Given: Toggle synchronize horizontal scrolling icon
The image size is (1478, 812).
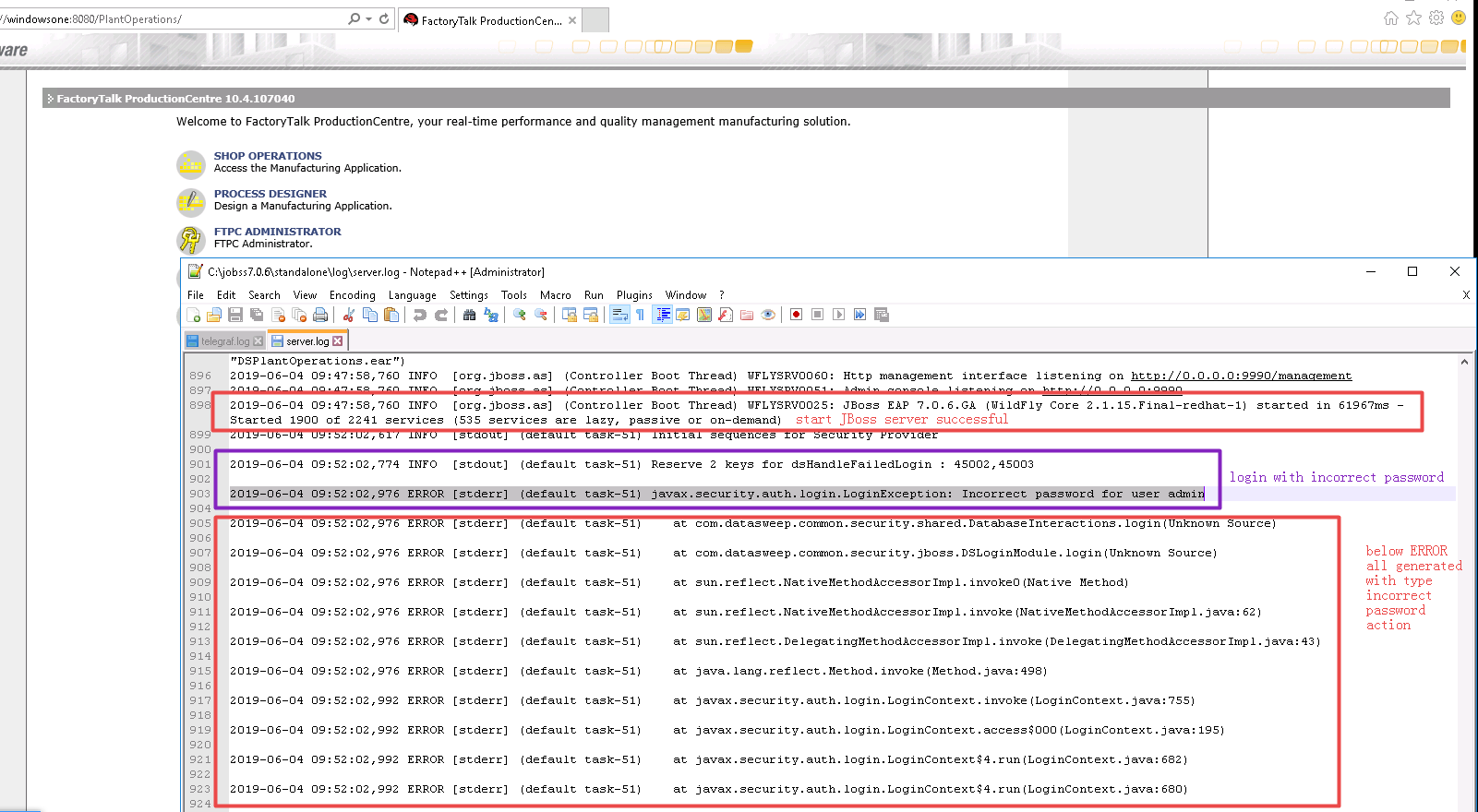Looking at the screenshot, I should 591,315.
